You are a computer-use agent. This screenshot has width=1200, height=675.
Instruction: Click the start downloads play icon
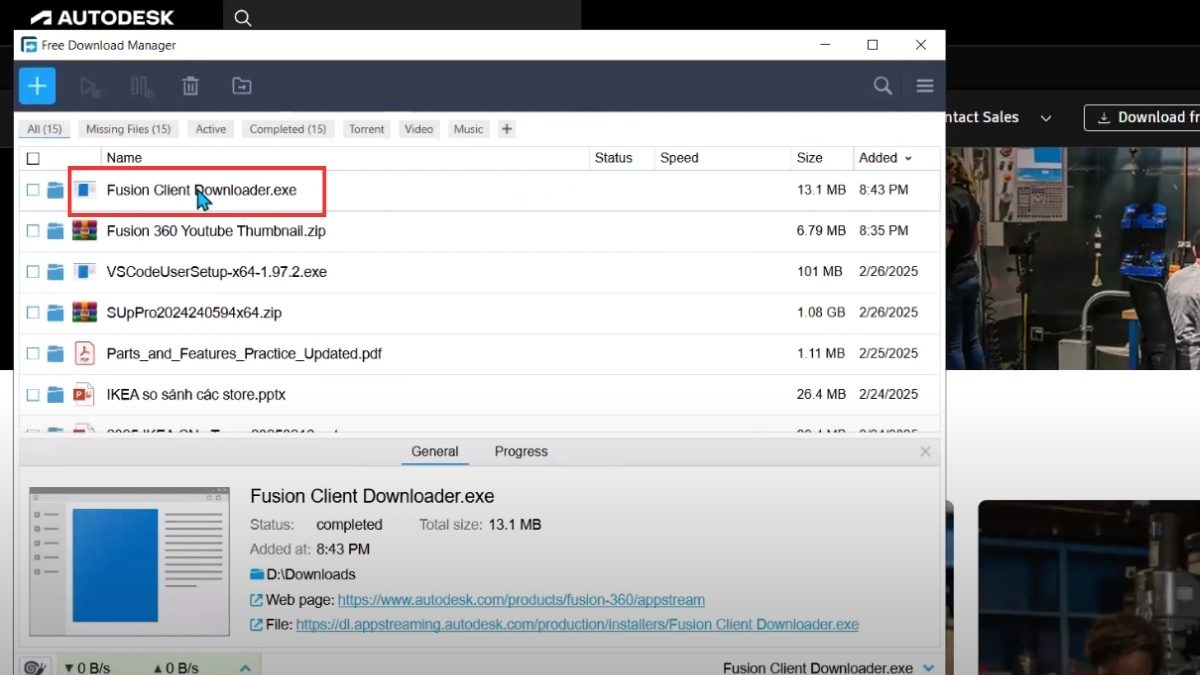click(x=90, y=87)
